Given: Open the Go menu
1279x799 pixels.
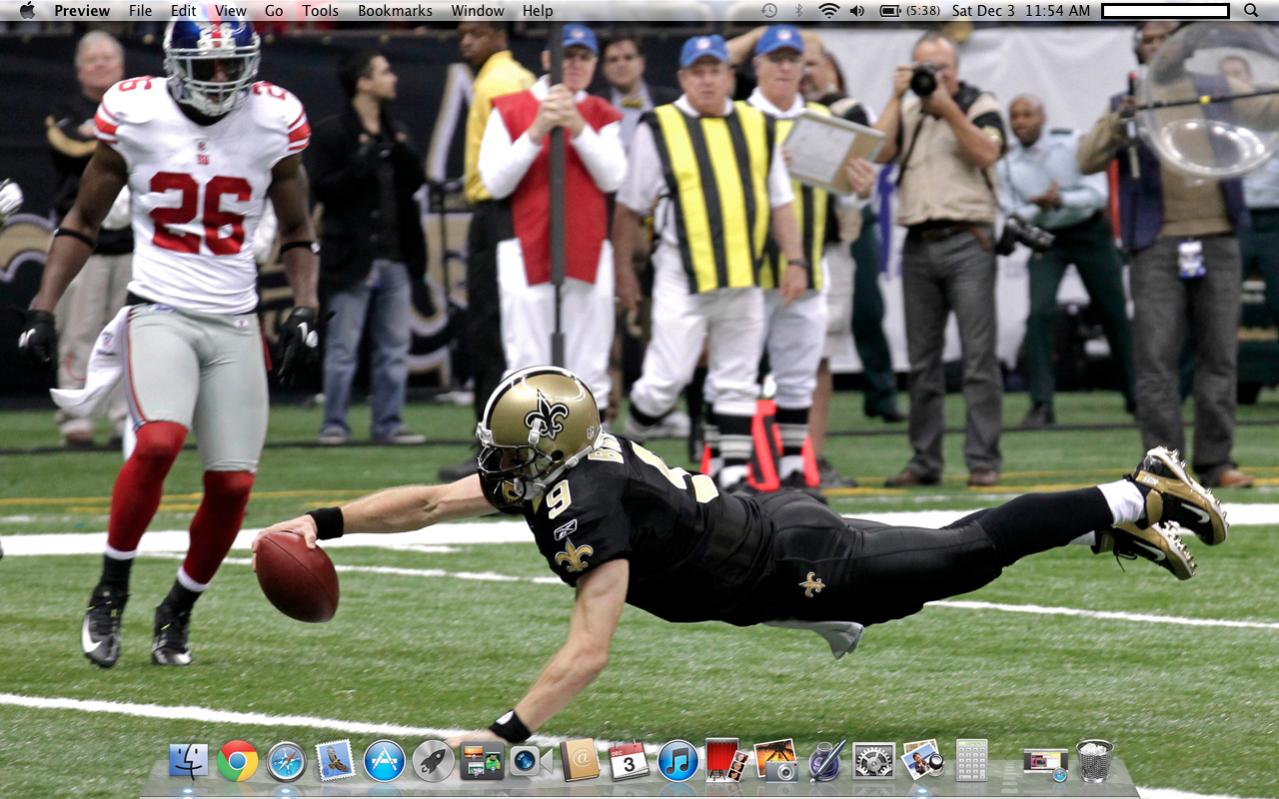Looking at the screenshot, I should (274, 10).
